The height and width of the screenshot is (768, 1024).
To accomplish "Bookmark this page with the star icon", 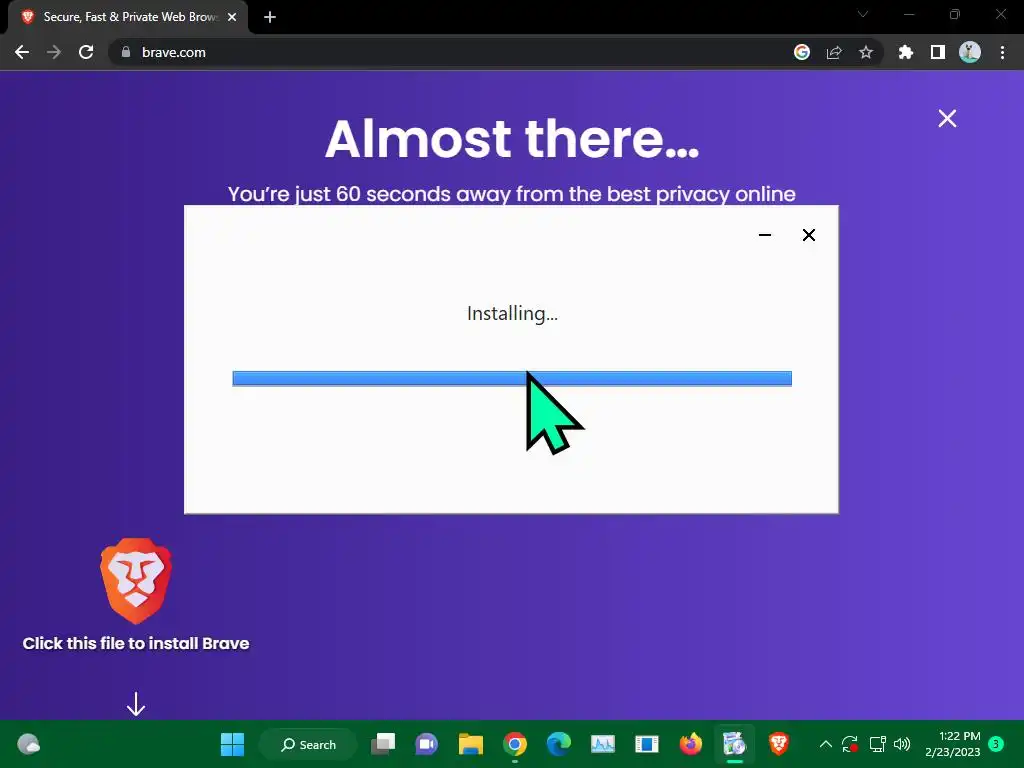I will [x=866, y=52].
